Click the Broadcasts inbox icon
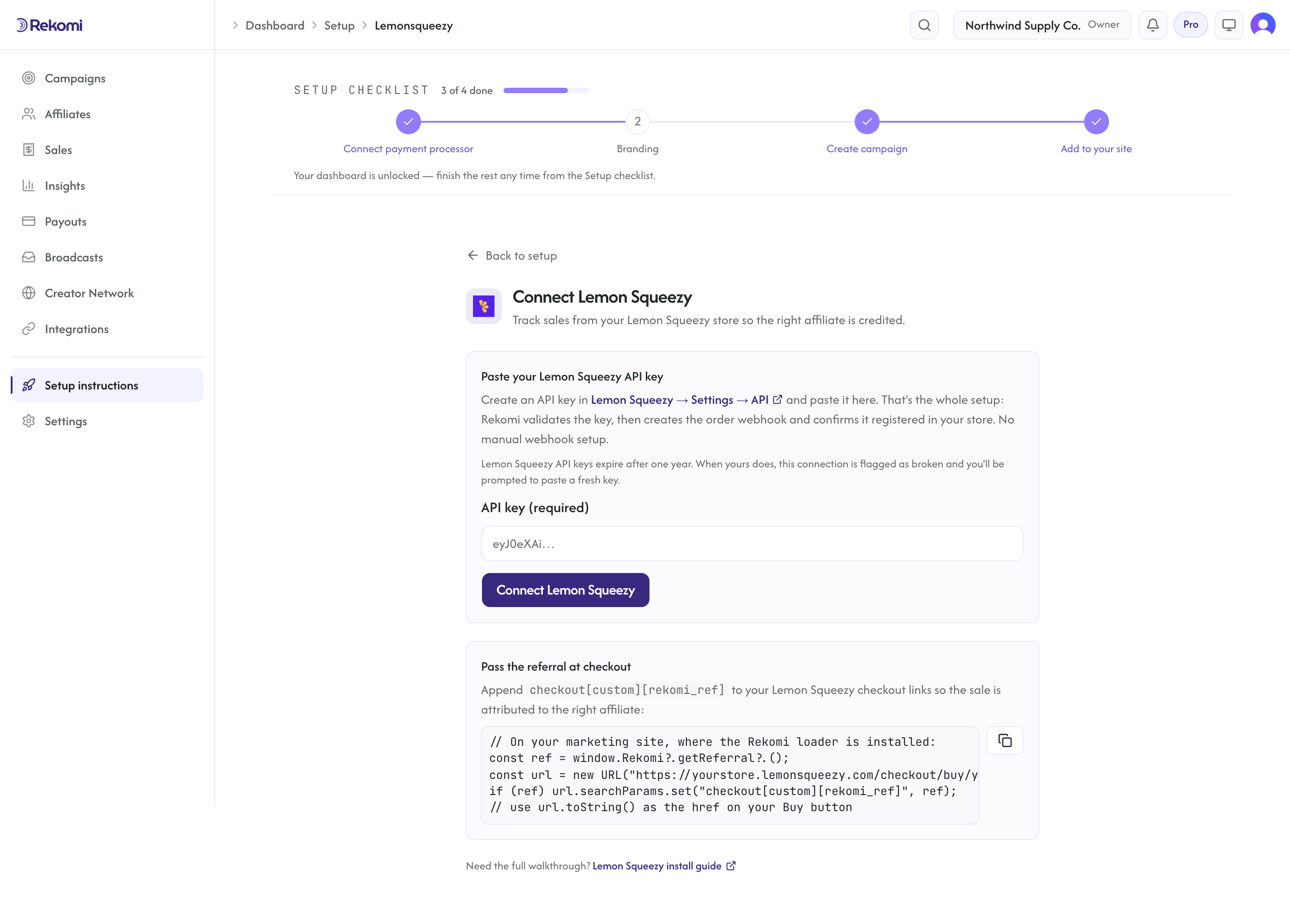 tap(28, 257)
